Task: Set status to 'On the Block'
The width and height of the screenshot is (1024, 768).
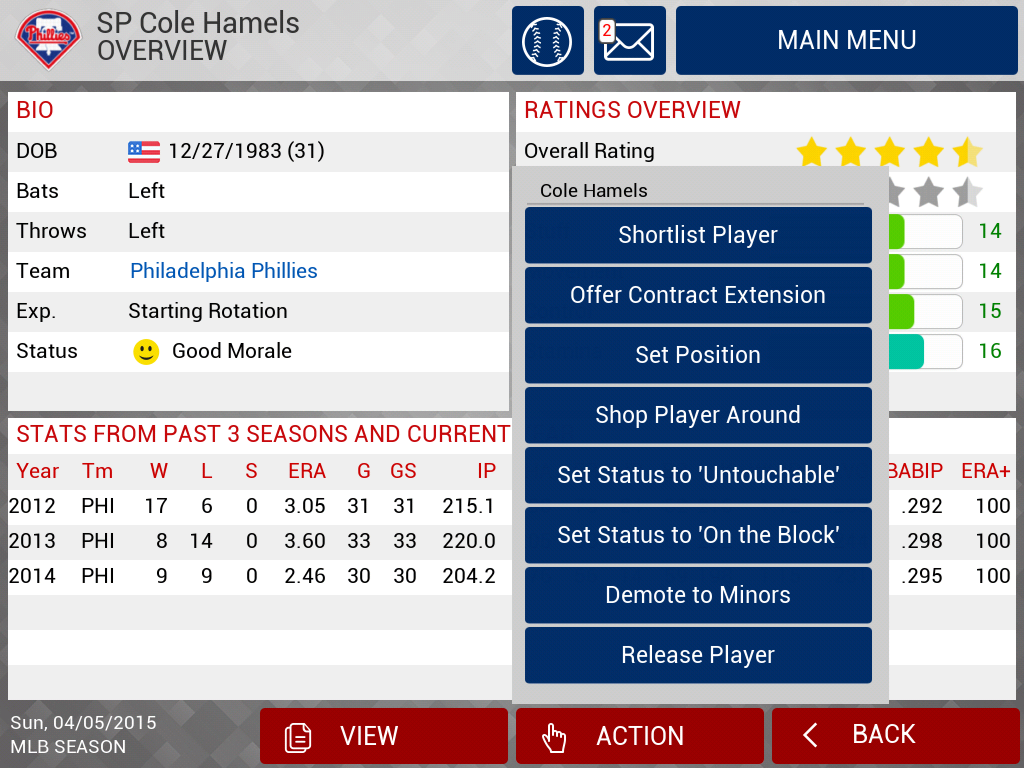Action: 698,536
